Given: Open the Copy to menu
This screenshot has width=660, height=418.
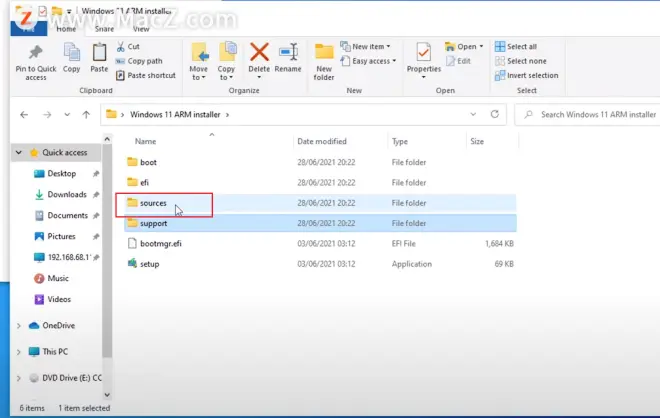Looking at the screenshot, I should 226,61.
